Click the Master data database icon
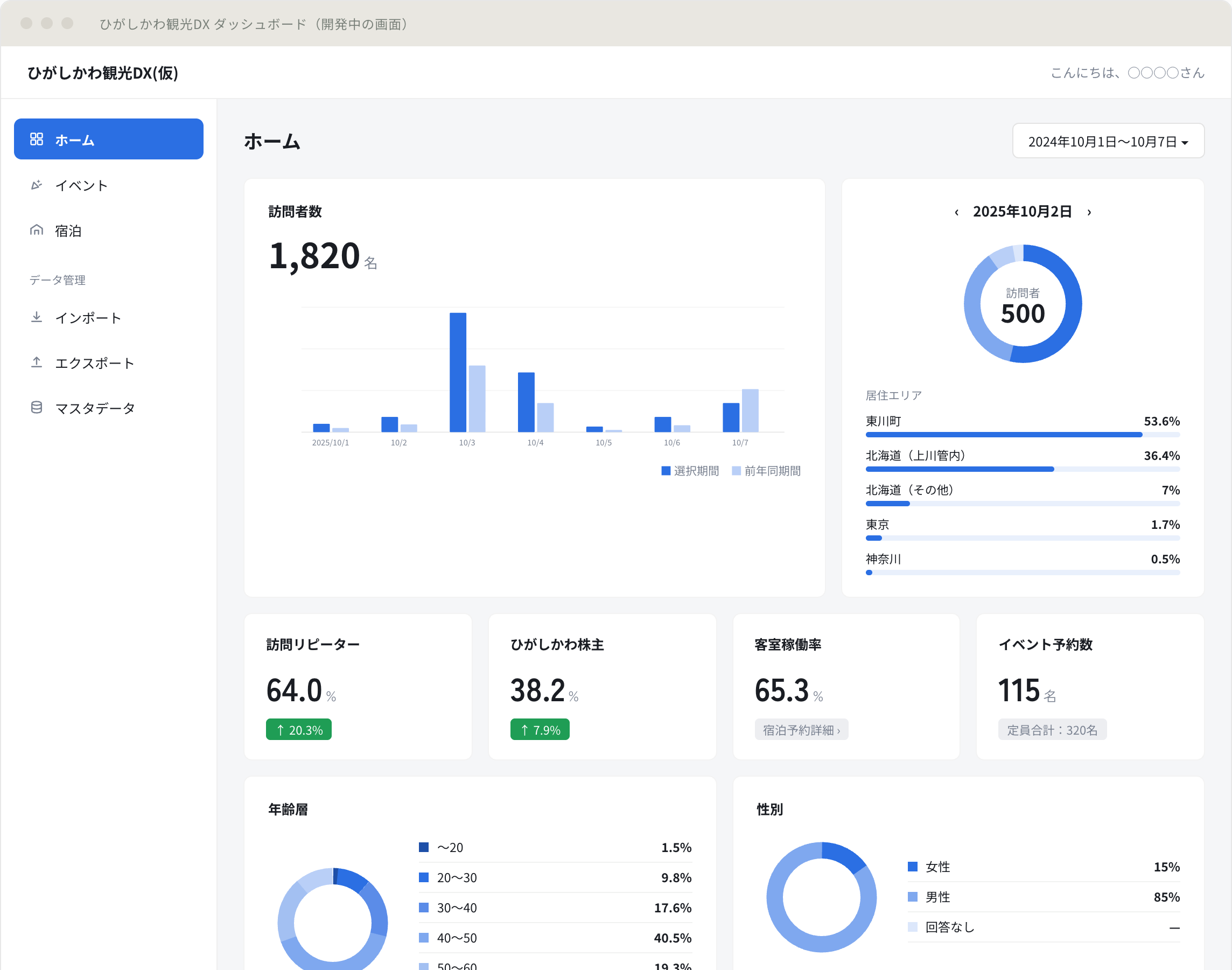The width and height of the screenshot is (1232, 970). point(36,408)
